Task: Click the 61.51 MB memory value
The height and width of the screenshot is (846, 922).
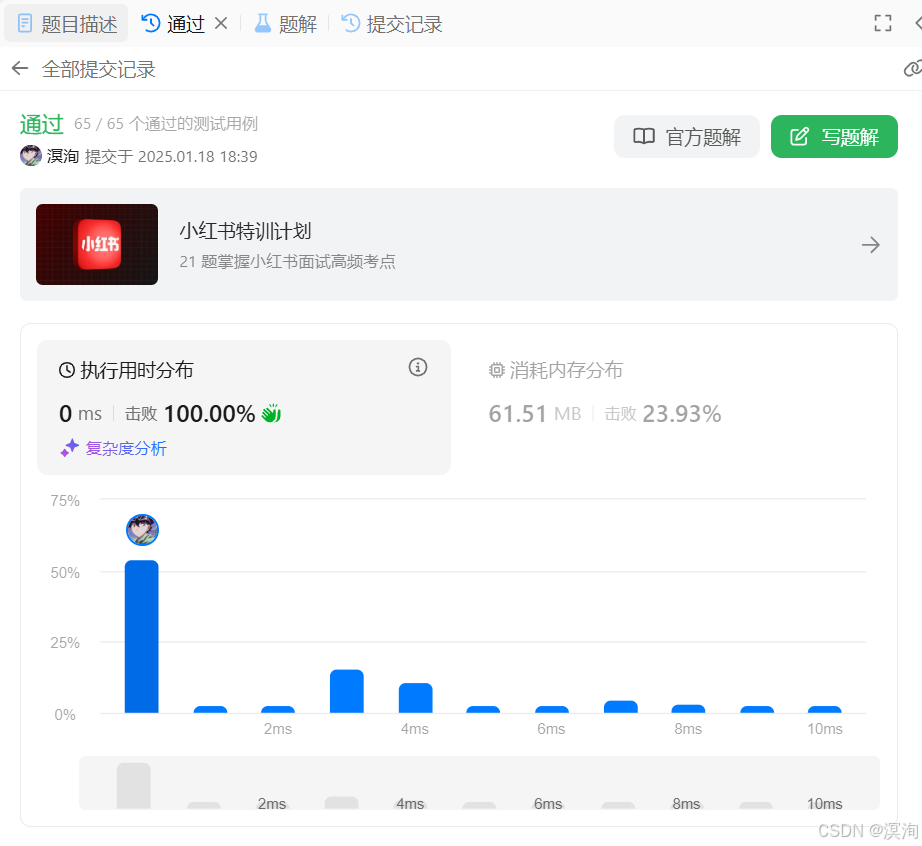Action: coord(535,414)
